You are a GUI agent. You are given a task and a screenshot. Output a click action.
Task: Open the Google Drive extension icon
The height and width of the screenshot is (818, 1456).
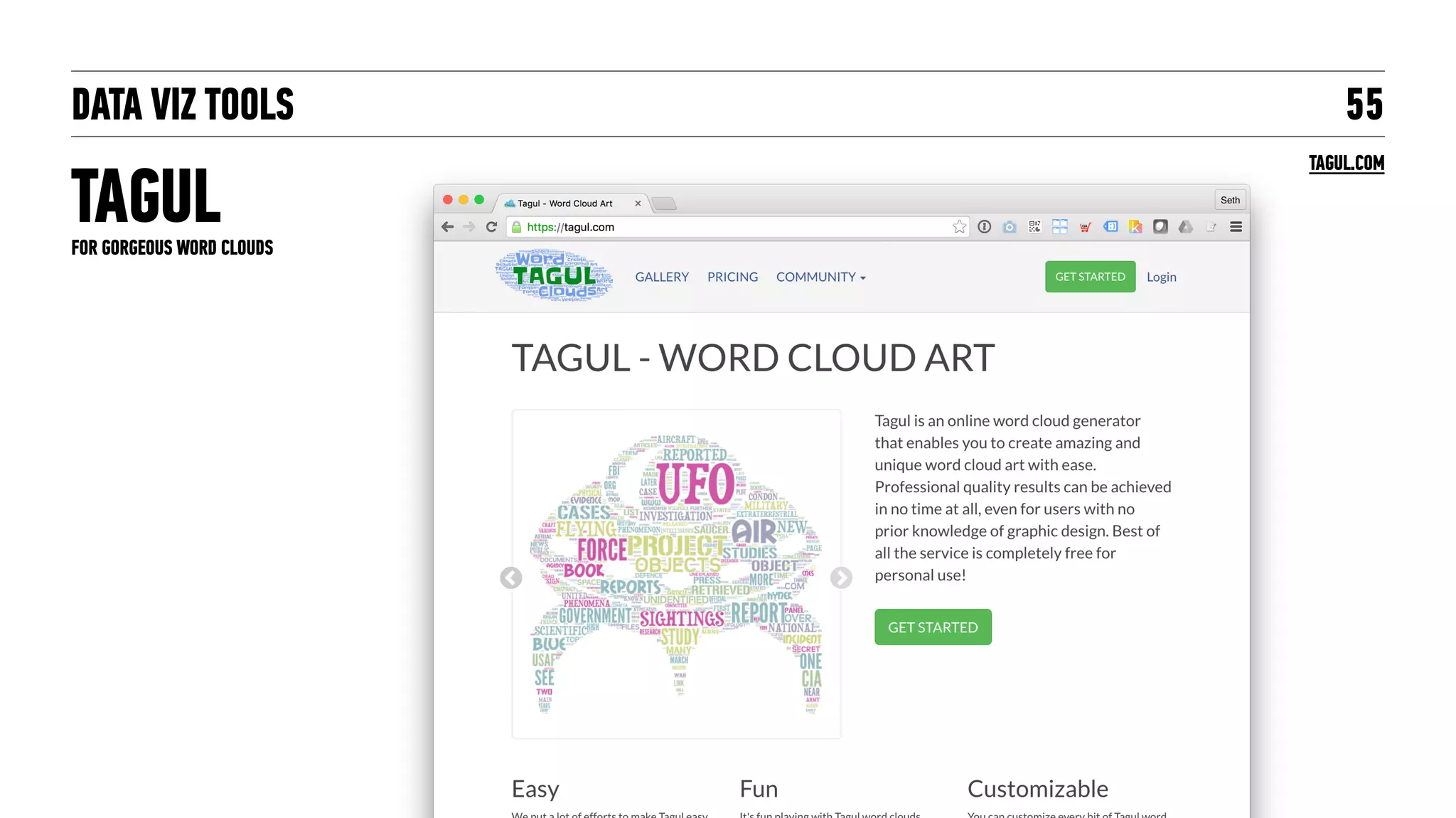(1185, 227)
